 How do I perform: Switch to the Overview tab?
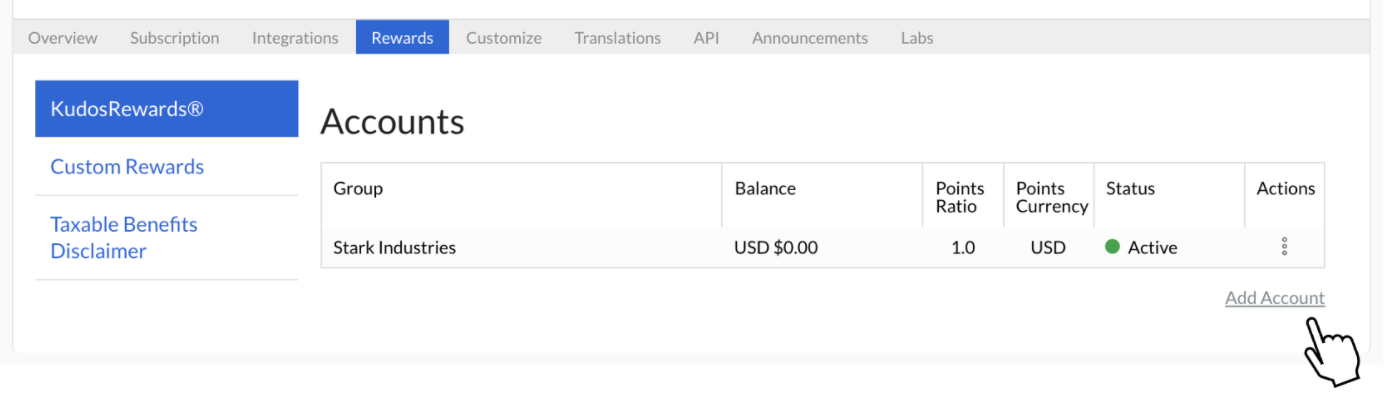(63, 38)
